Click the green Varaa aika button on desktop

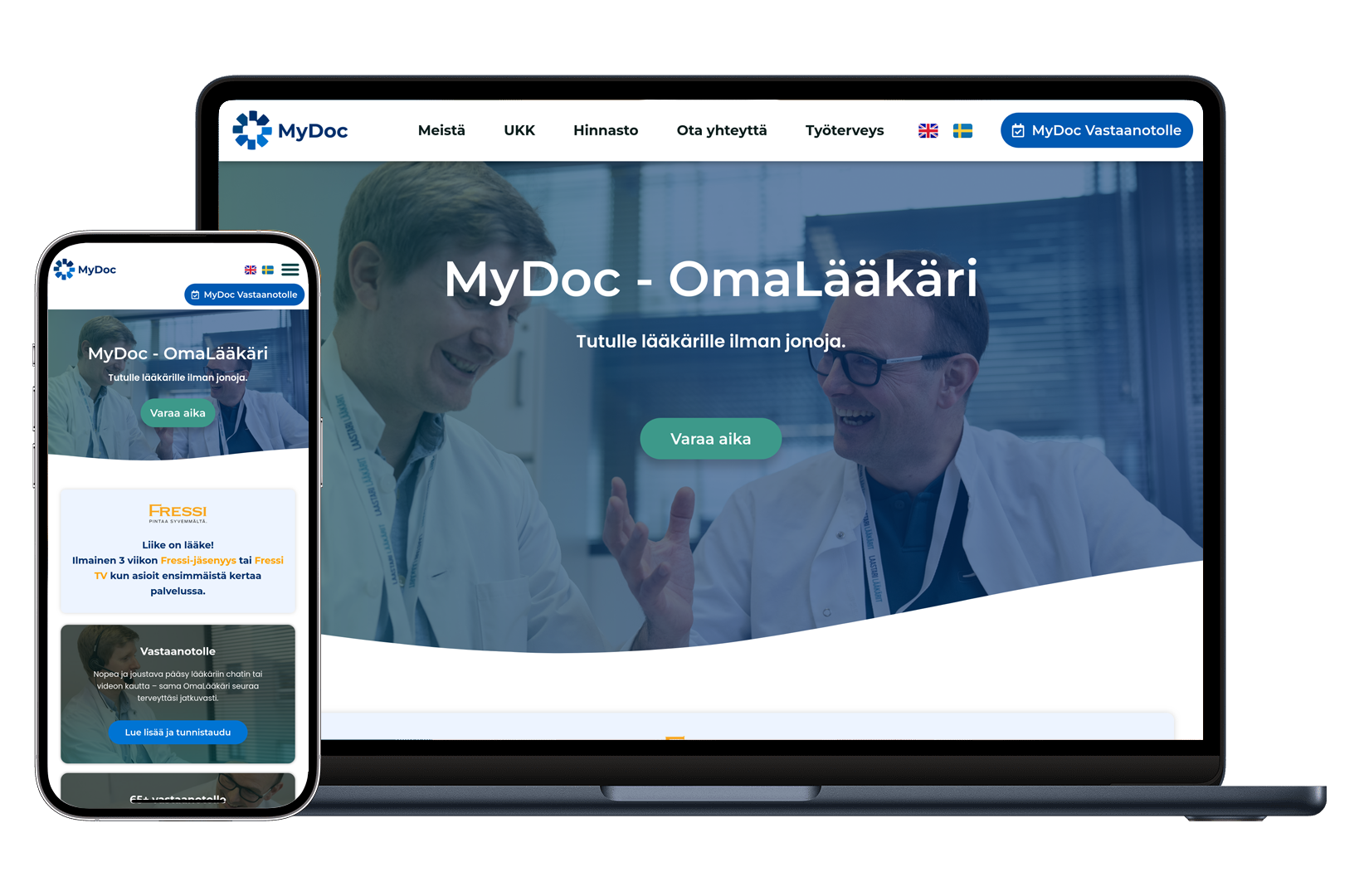[x=710, y=438]
